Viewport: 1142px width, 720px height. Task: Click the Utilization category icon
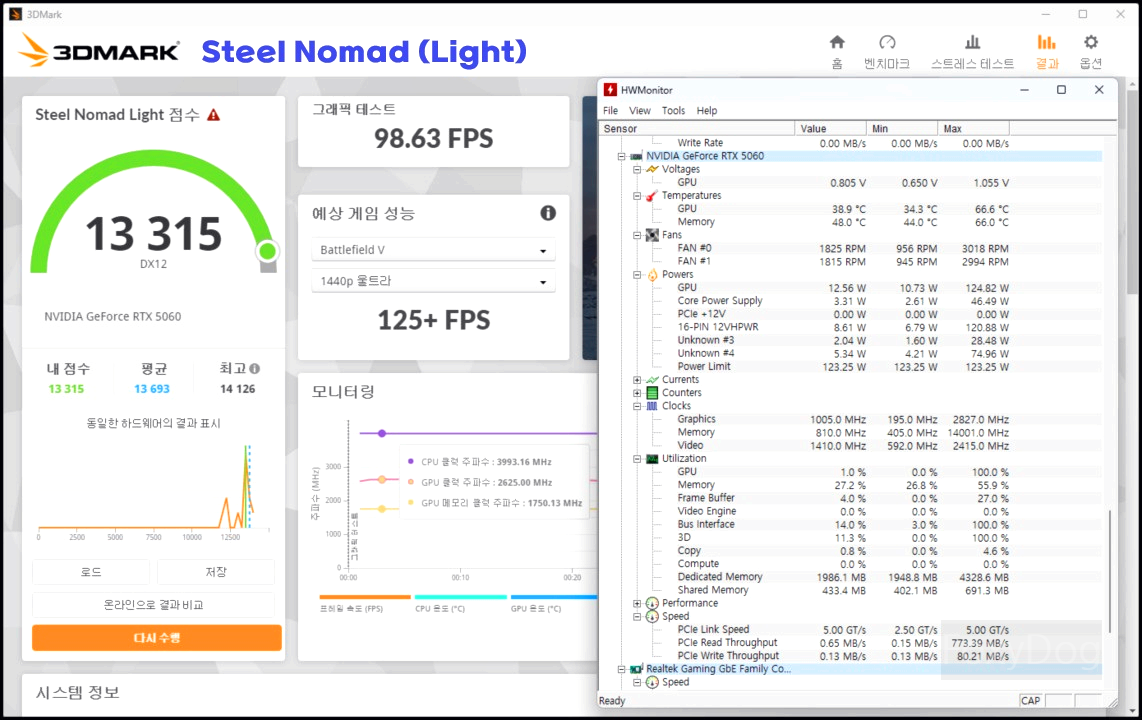[652, 459]
